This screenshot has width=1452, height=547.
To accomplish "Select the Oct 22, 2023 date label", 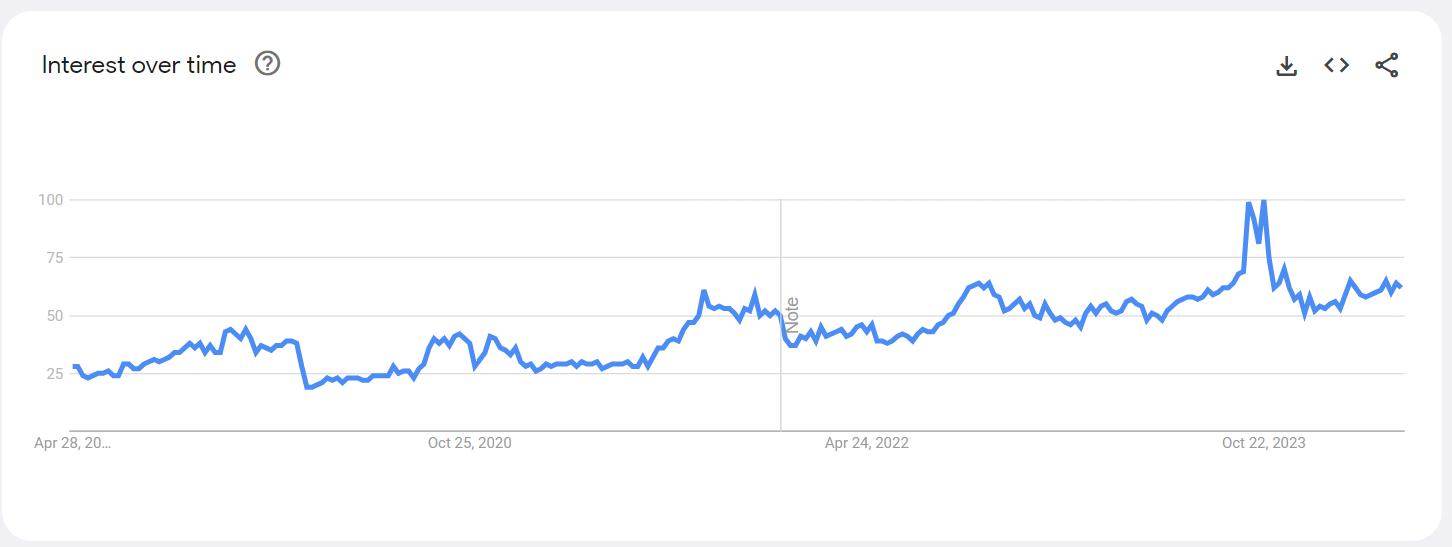I will [1263, 443].
